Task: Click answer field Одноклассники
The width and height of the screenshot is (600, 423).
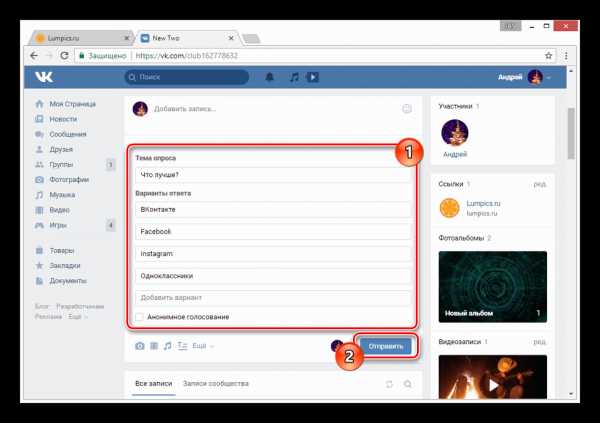Action: tap(273, 276)
